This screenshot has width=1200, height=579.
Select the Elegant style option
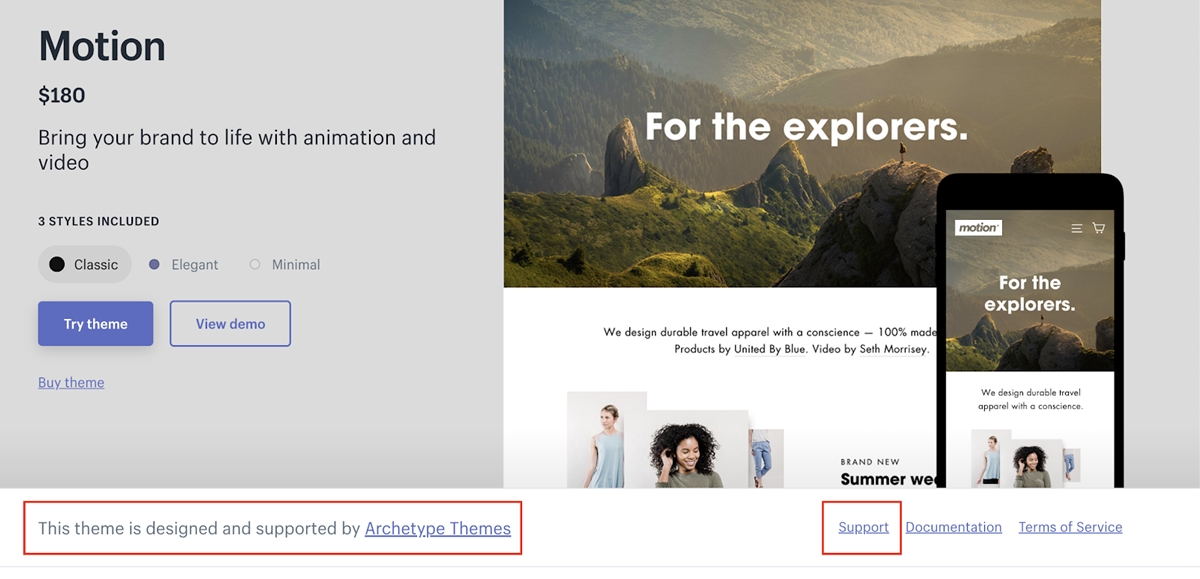[x=184, y=265]
